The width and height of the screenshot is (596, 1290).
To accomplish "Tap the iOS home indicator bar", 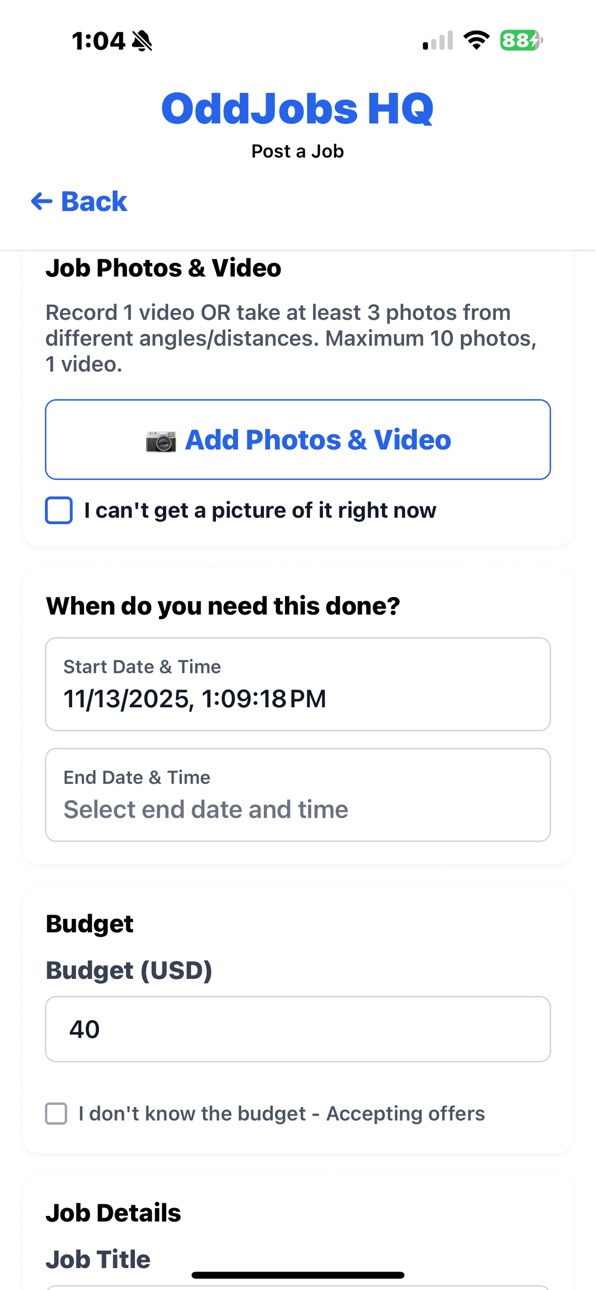I will (x=298, y=1275).
